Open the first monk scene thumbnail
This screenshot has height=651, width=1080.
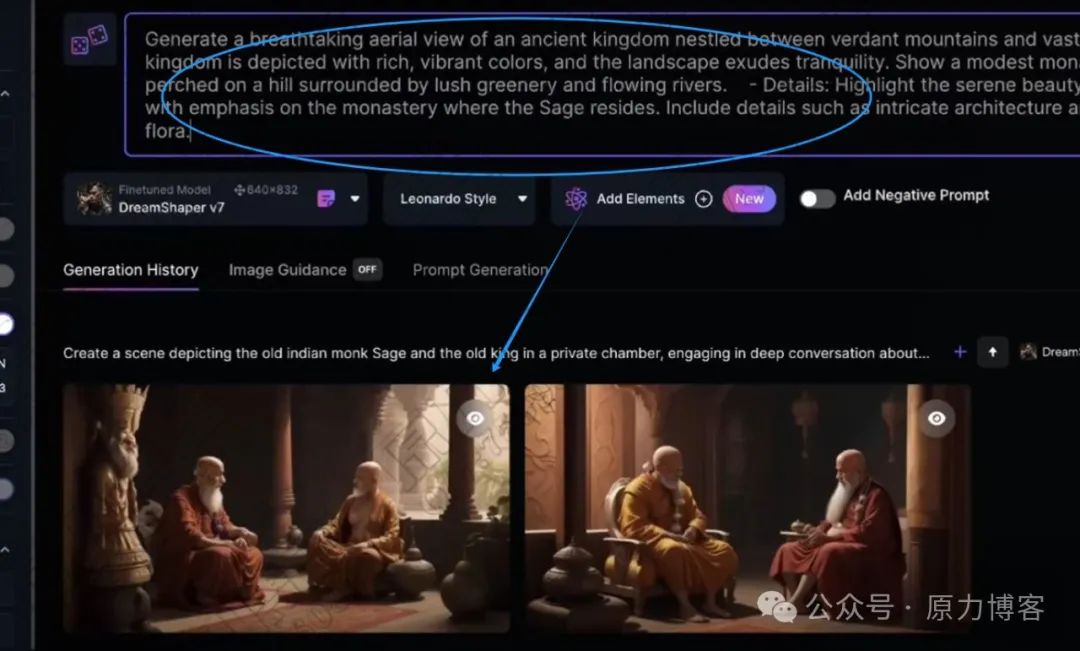(287, 508)
